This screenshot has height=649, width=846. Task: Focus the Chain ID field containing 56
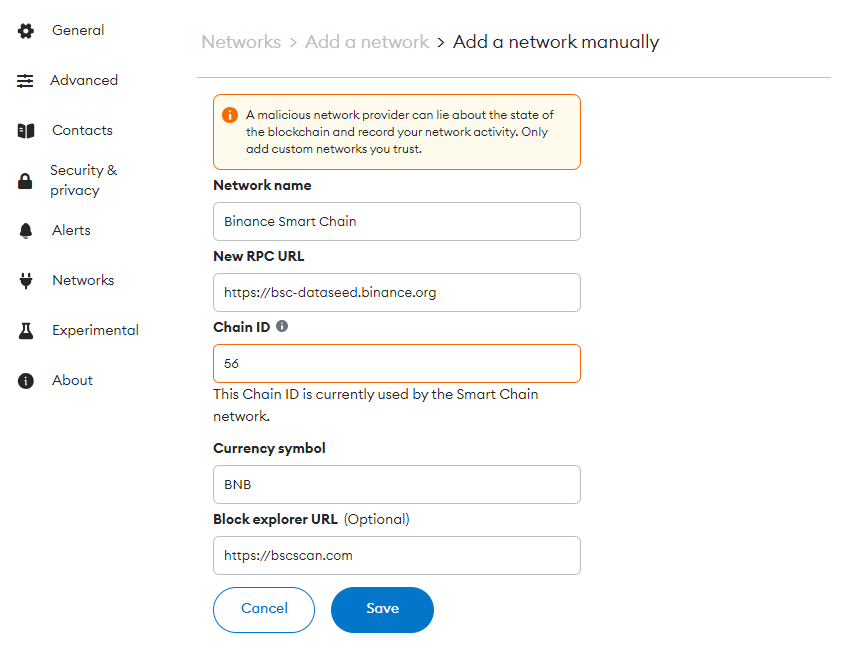[x=397, y=364]
